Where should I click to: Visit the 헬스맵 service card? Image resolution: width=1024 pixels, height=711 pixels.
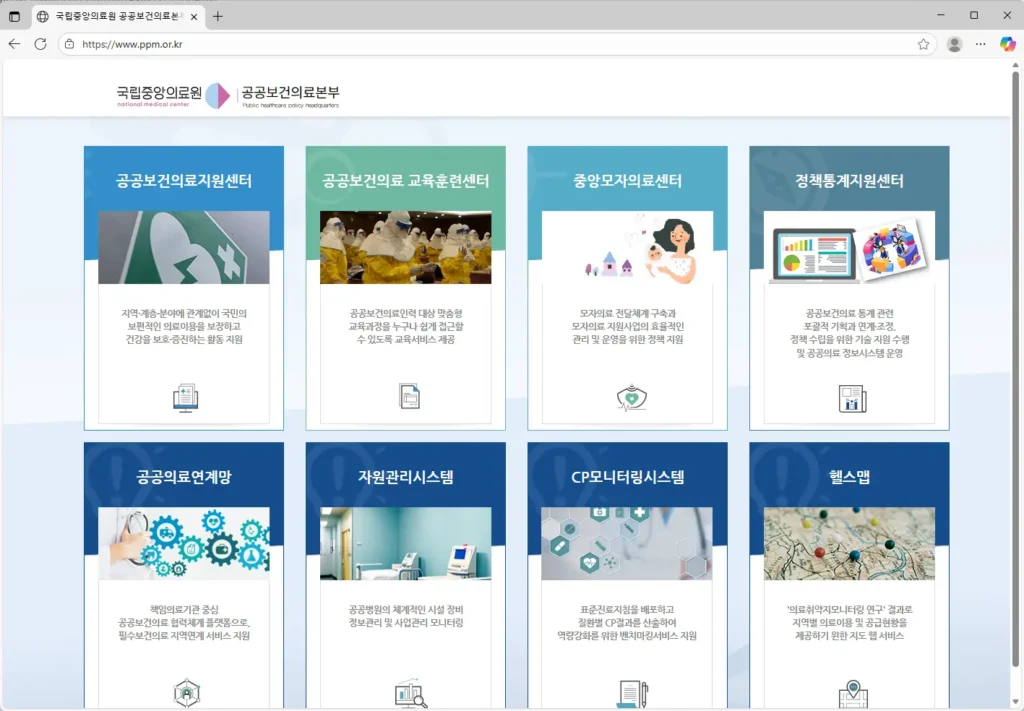coord(848,580)
